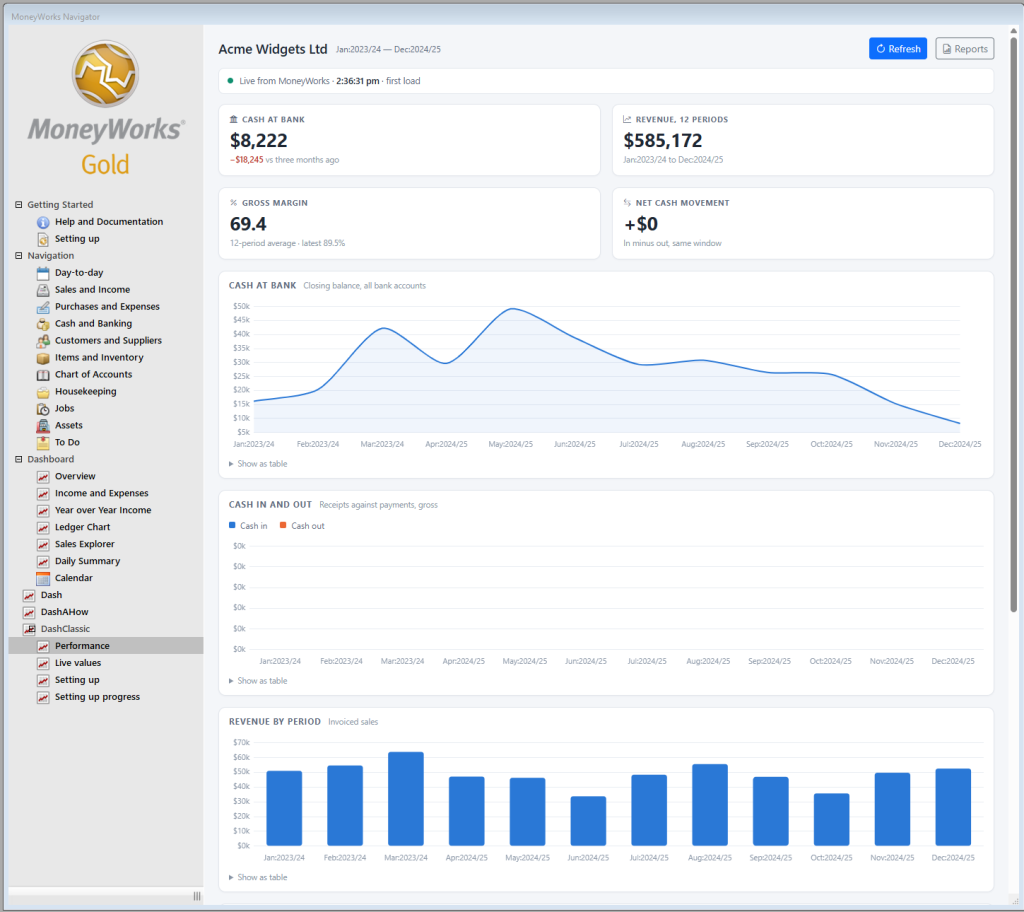Click the To Do icon
The height and width of the screenshot is (912, 1024).
point(43,443)
